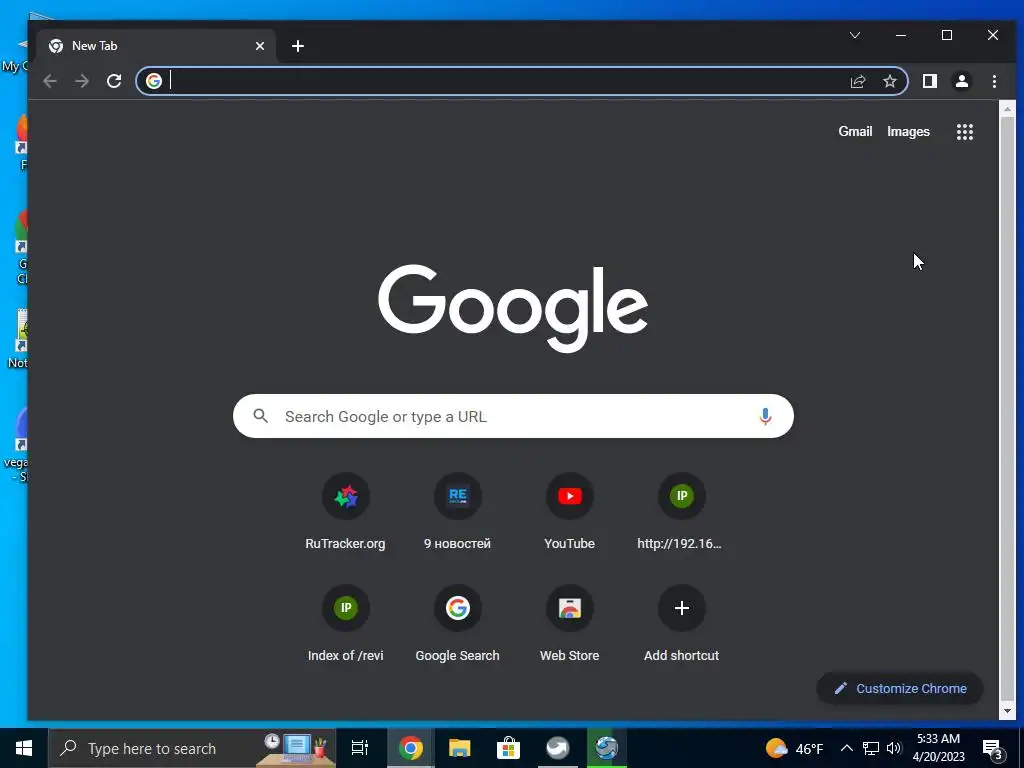Open a new tab with plus button
The width and height of the screenshot is (1024, 768).
coord(298,46)
